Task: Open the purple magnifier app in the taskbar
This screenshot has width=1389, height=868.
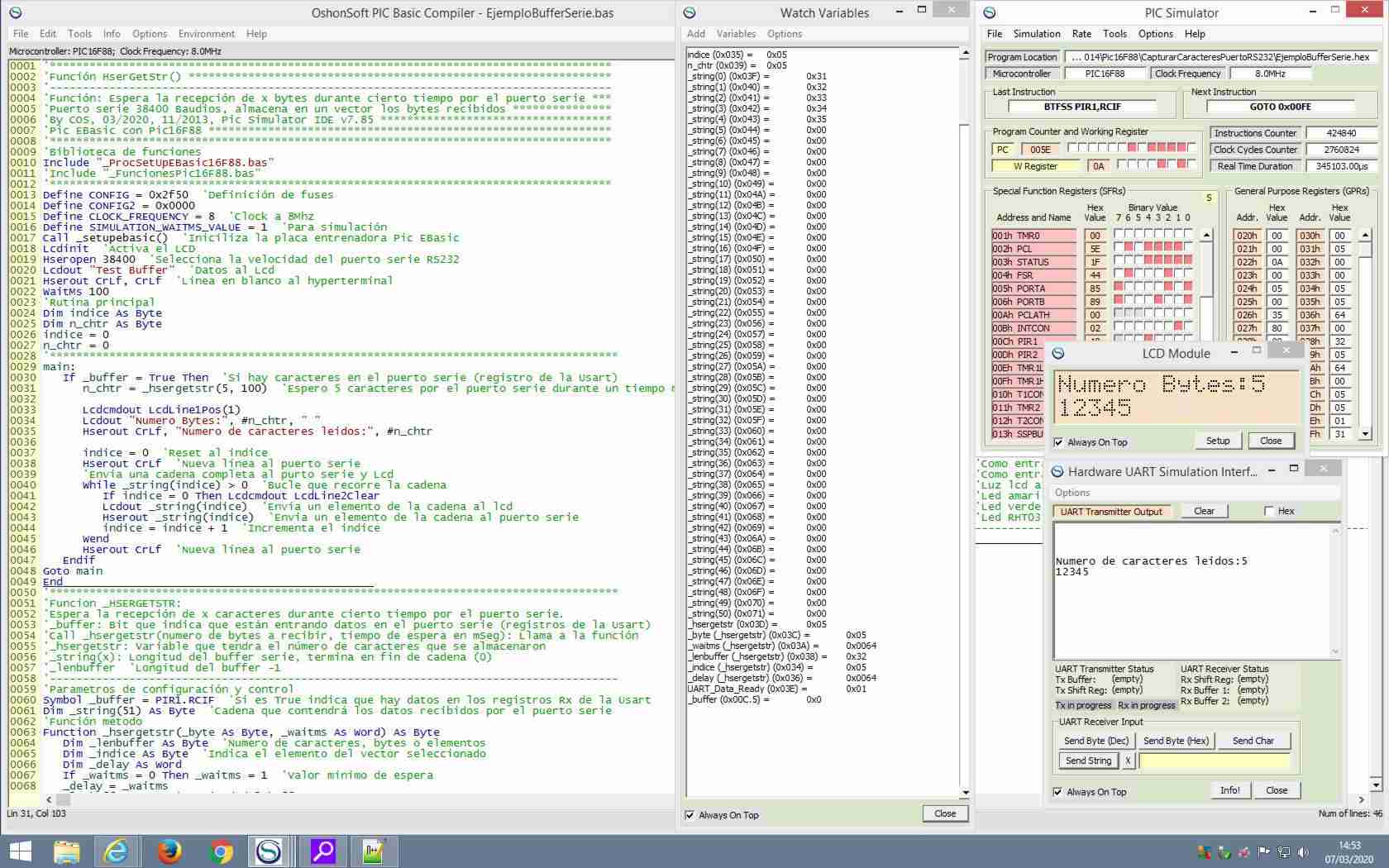Action: 323,851
